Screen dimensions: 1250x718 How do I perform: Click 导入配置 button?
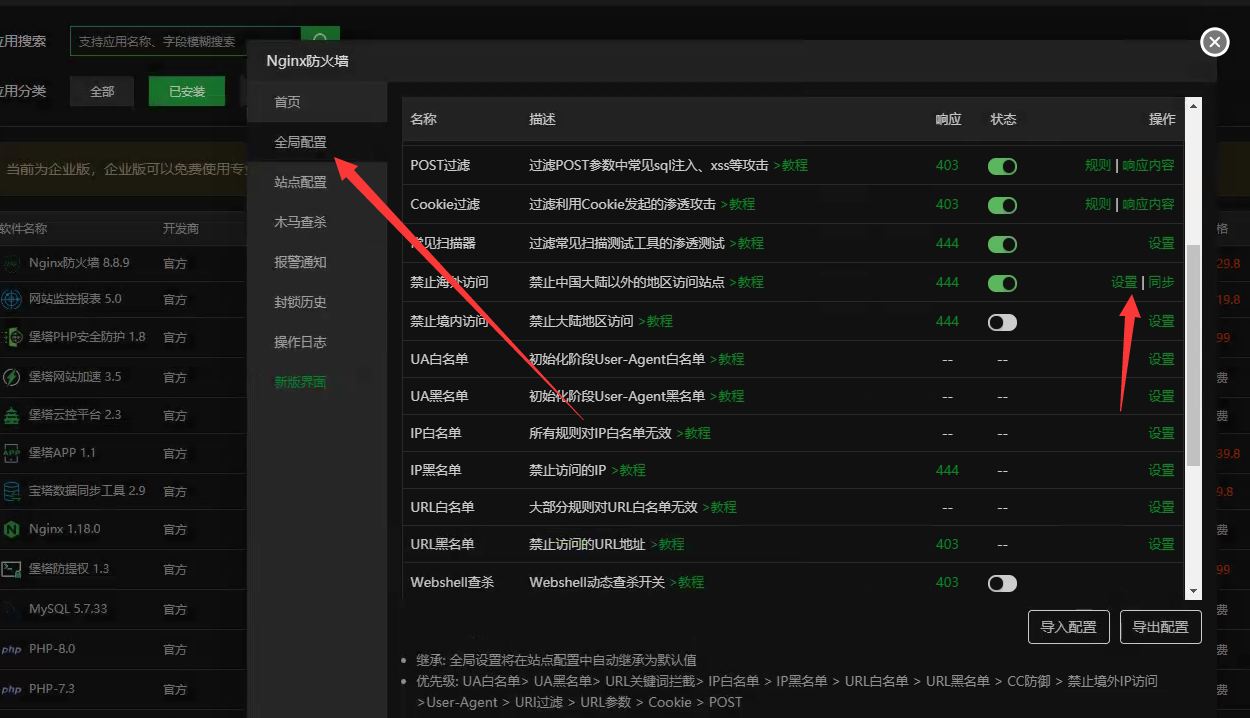coord(1068,627)
